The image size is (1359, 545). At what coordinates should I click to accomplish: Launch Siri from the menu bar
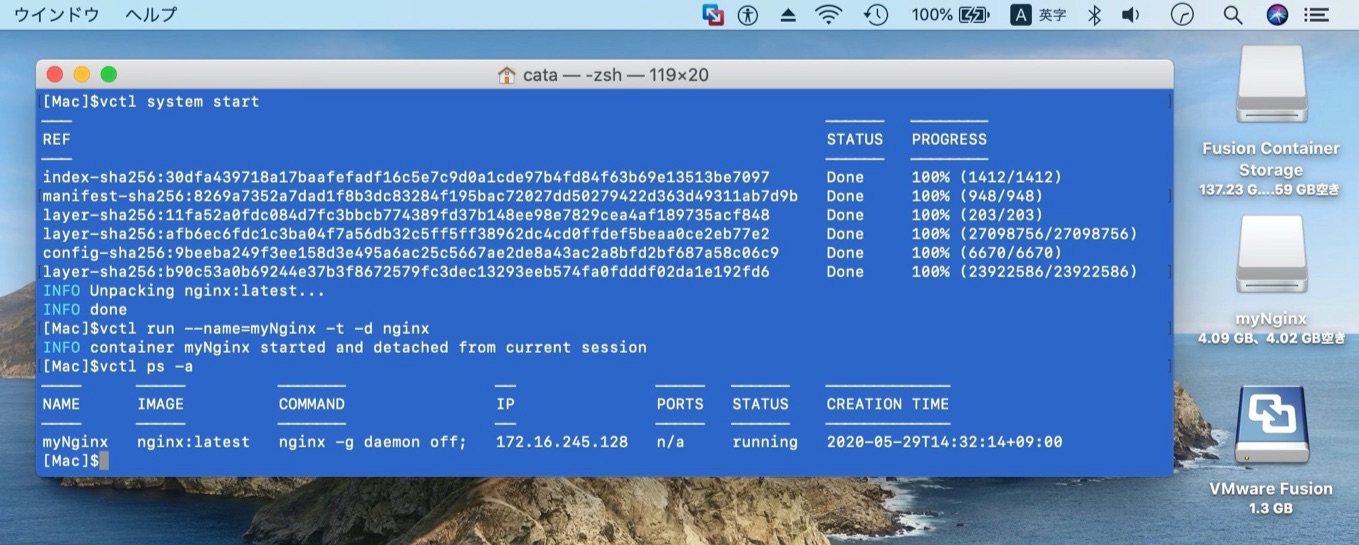pyautogui.click(x=1277, y=15)
